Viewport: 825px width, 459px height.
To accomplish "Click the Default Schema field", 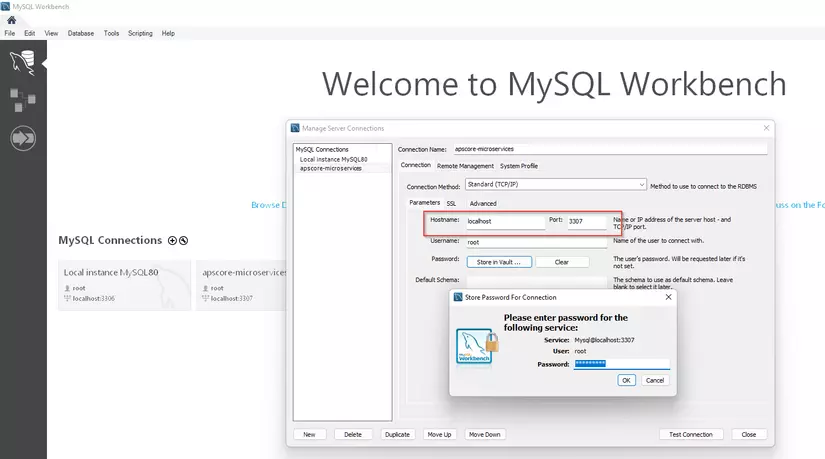I will coord(536,281).
